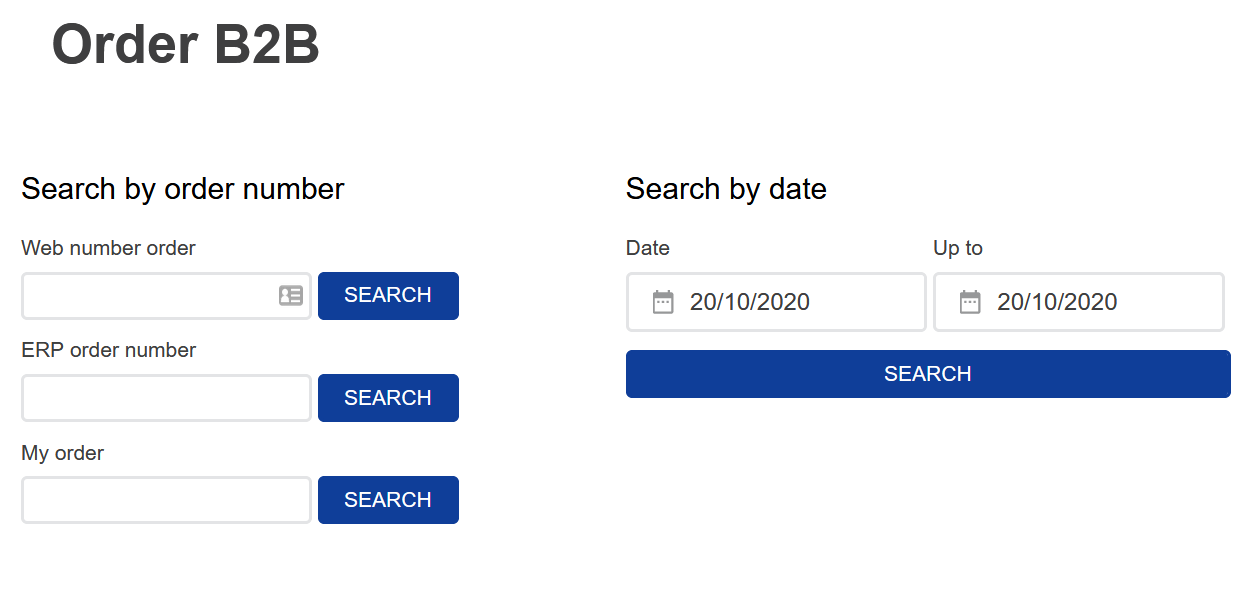Click the My order label
This screenshot has width=1247, height=590.
pyautogui.click(x=62, y=453)
